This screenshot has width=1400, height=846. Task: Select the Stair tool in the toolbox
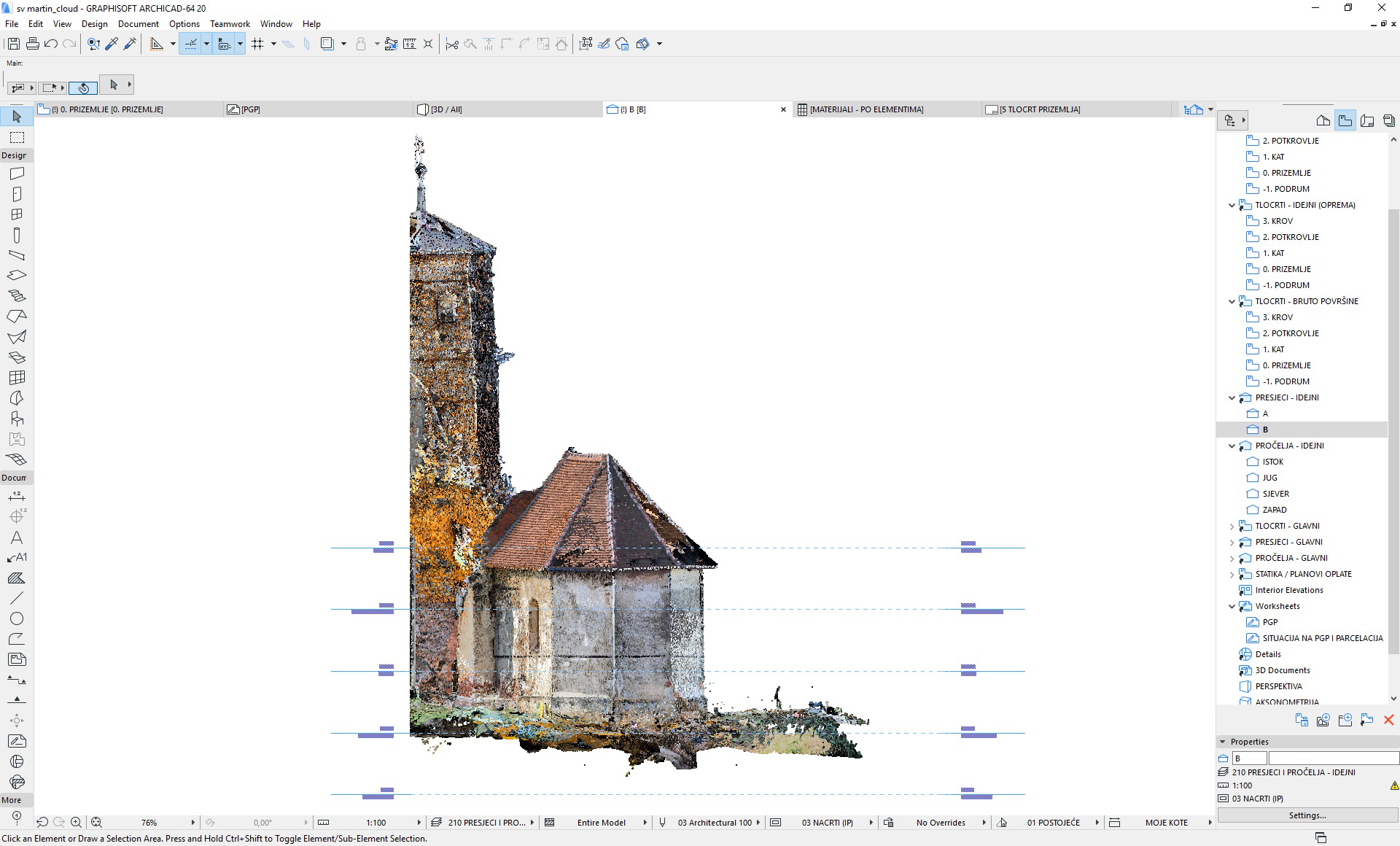click(17, 296)
